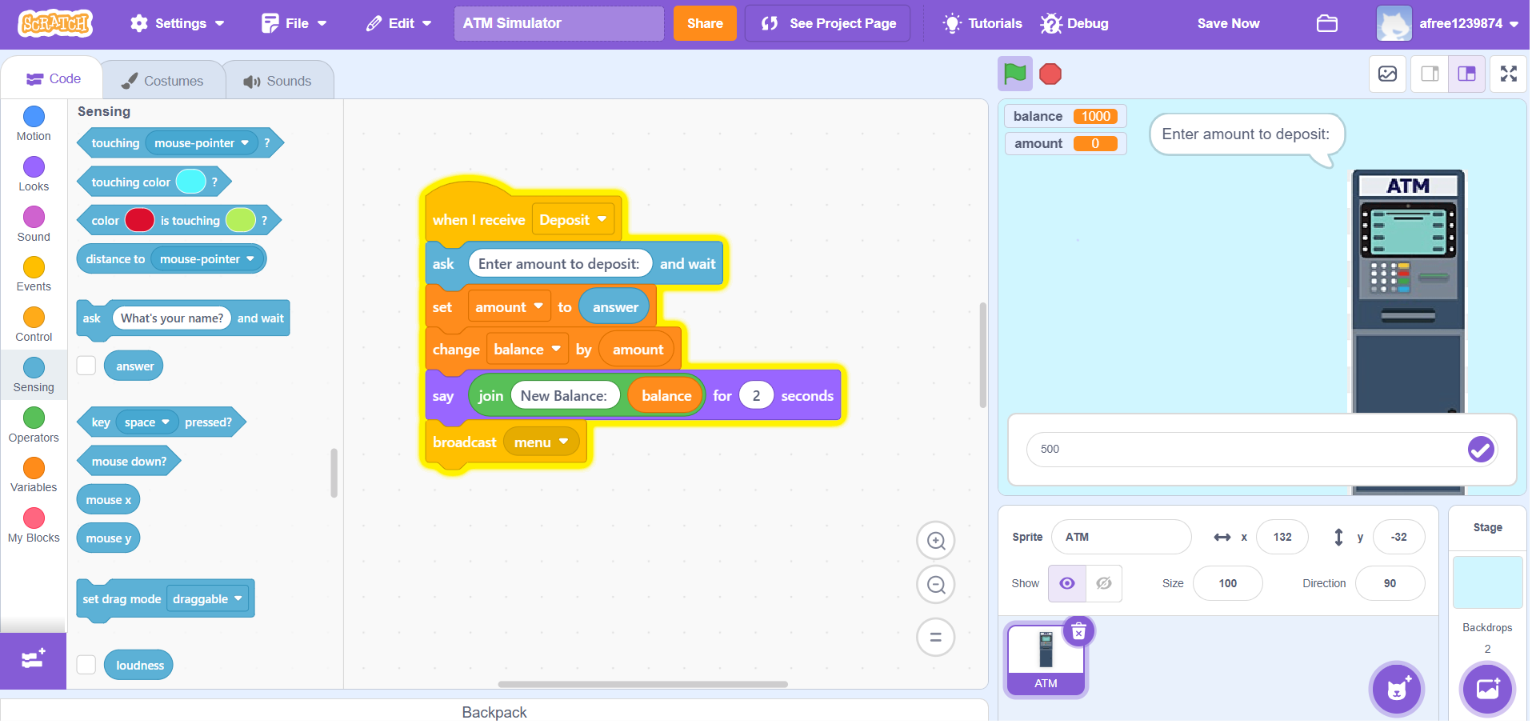1530x721 pixels.
Task: Open the Settings menu dropdown
Action: [178, 23]
